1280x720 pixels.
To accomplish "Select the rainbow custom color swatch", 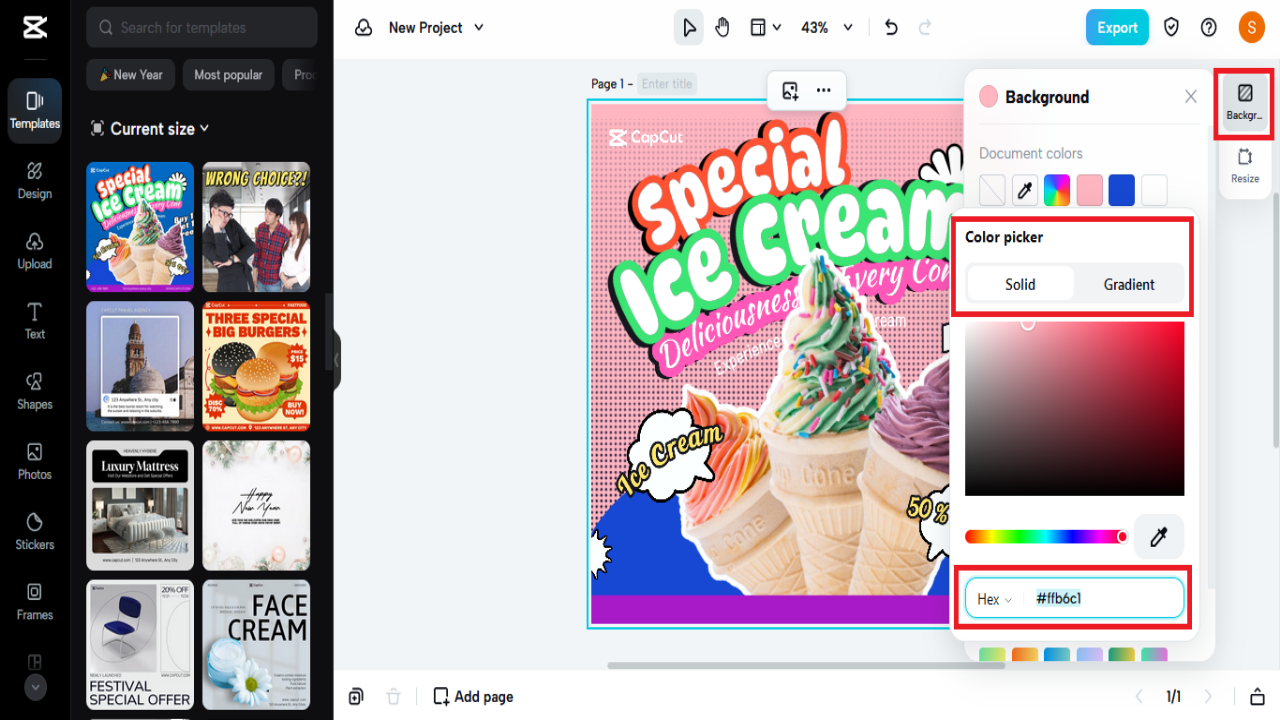I will coord(1057,190).
